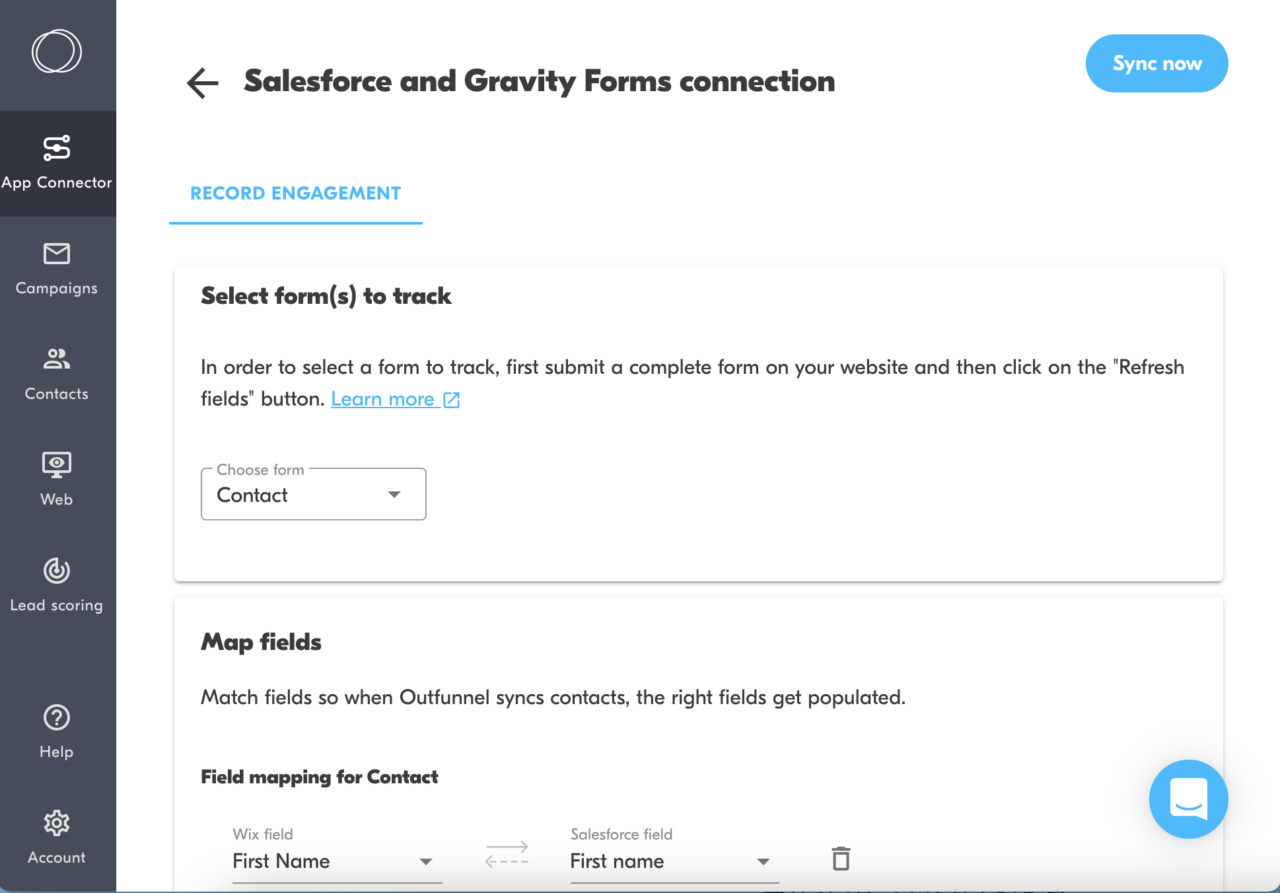Select the Campaigns icon in the sidebar
This screenshot has width=1280, height=893.
pyautogui.click(x=57, y=265)
